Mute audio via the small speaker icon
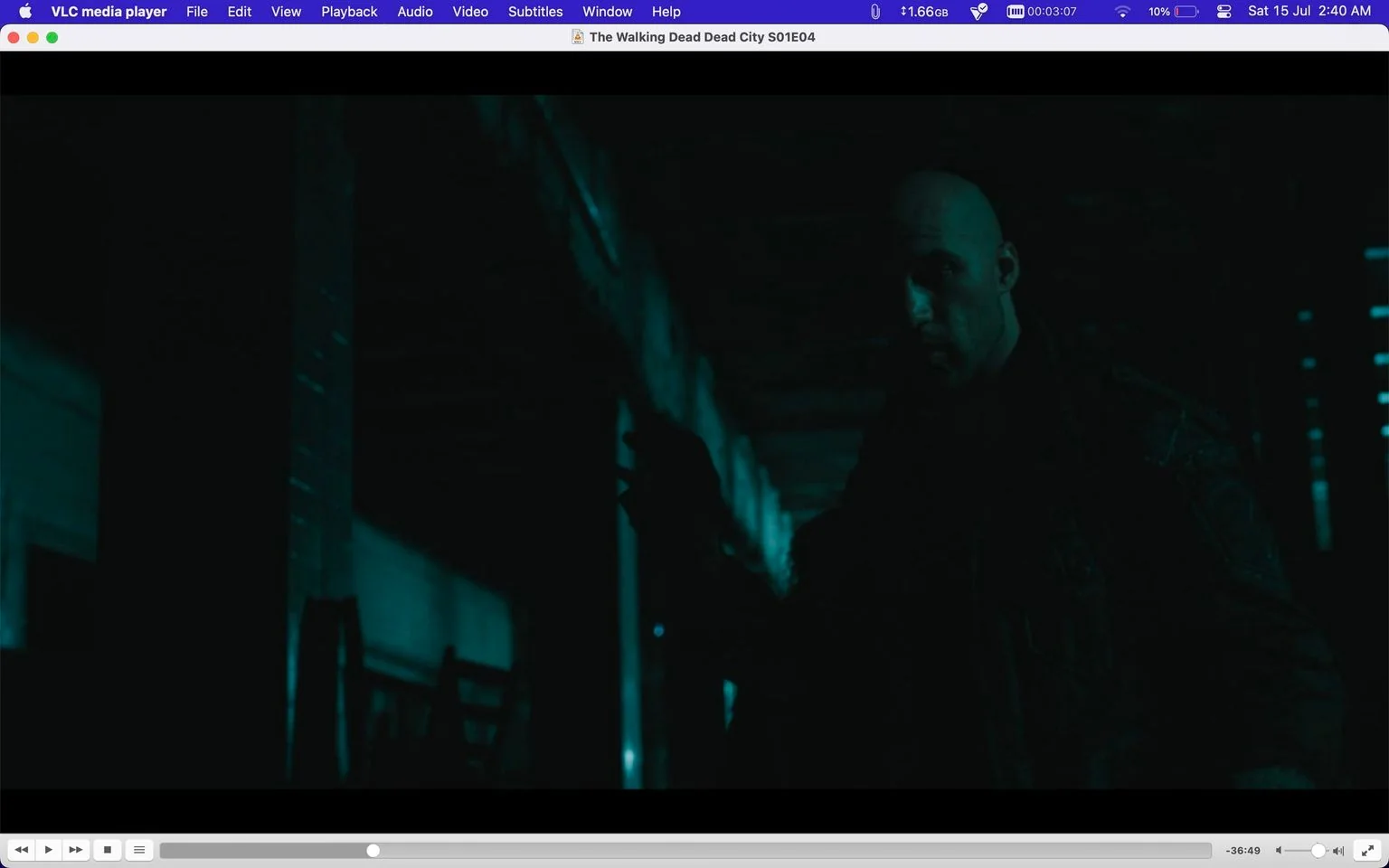 pyautogui.click(x=1279, y=851)
